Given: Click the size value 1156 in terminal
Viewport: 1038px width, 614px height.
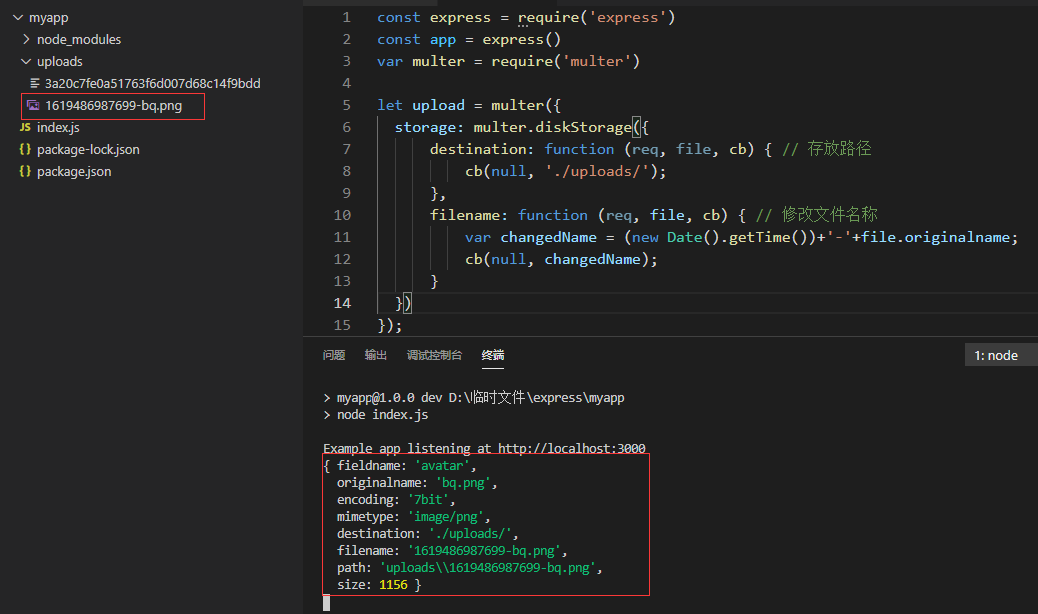Looking at the screenshot, I should point(393,585).
